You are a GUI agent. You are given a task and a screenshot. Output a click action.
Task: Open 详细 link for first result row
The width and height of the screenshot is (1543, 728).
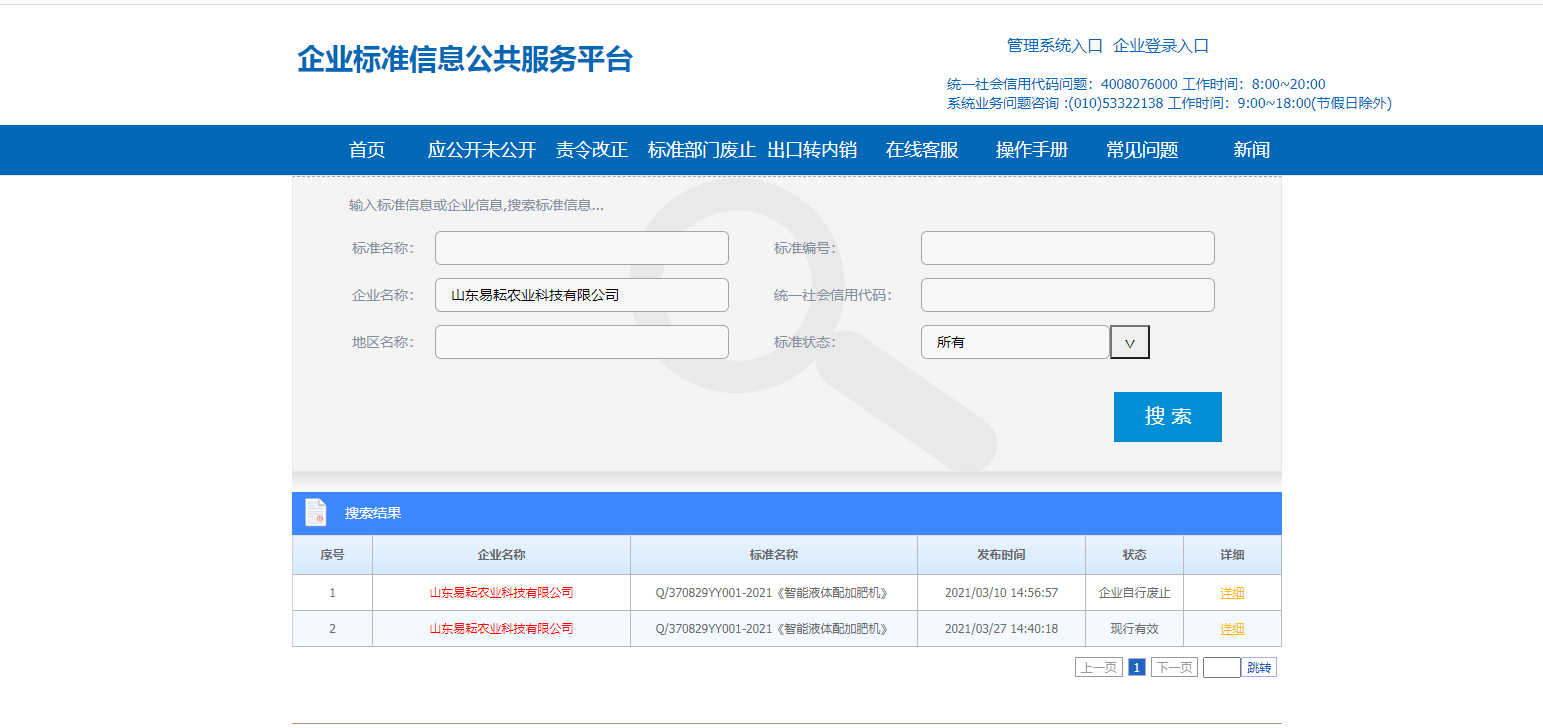[1232, 593]
